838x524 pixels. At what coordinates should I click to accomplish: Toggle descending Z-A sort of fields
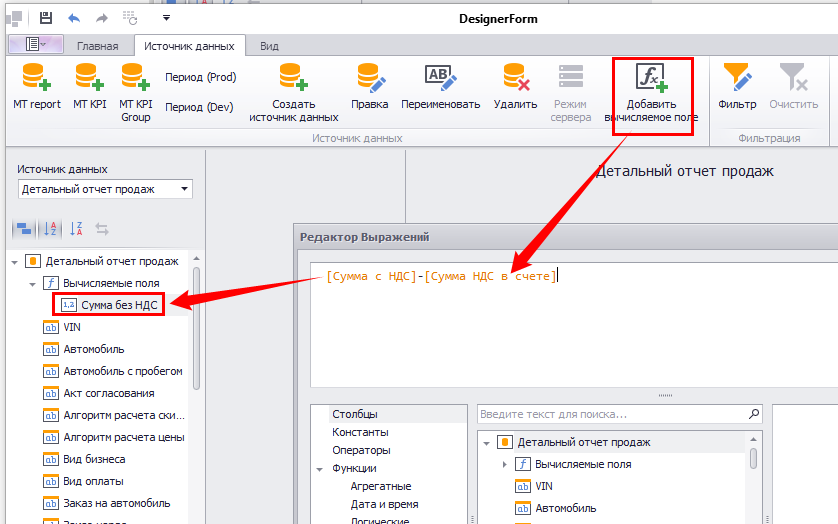click(x=76, y=229)
